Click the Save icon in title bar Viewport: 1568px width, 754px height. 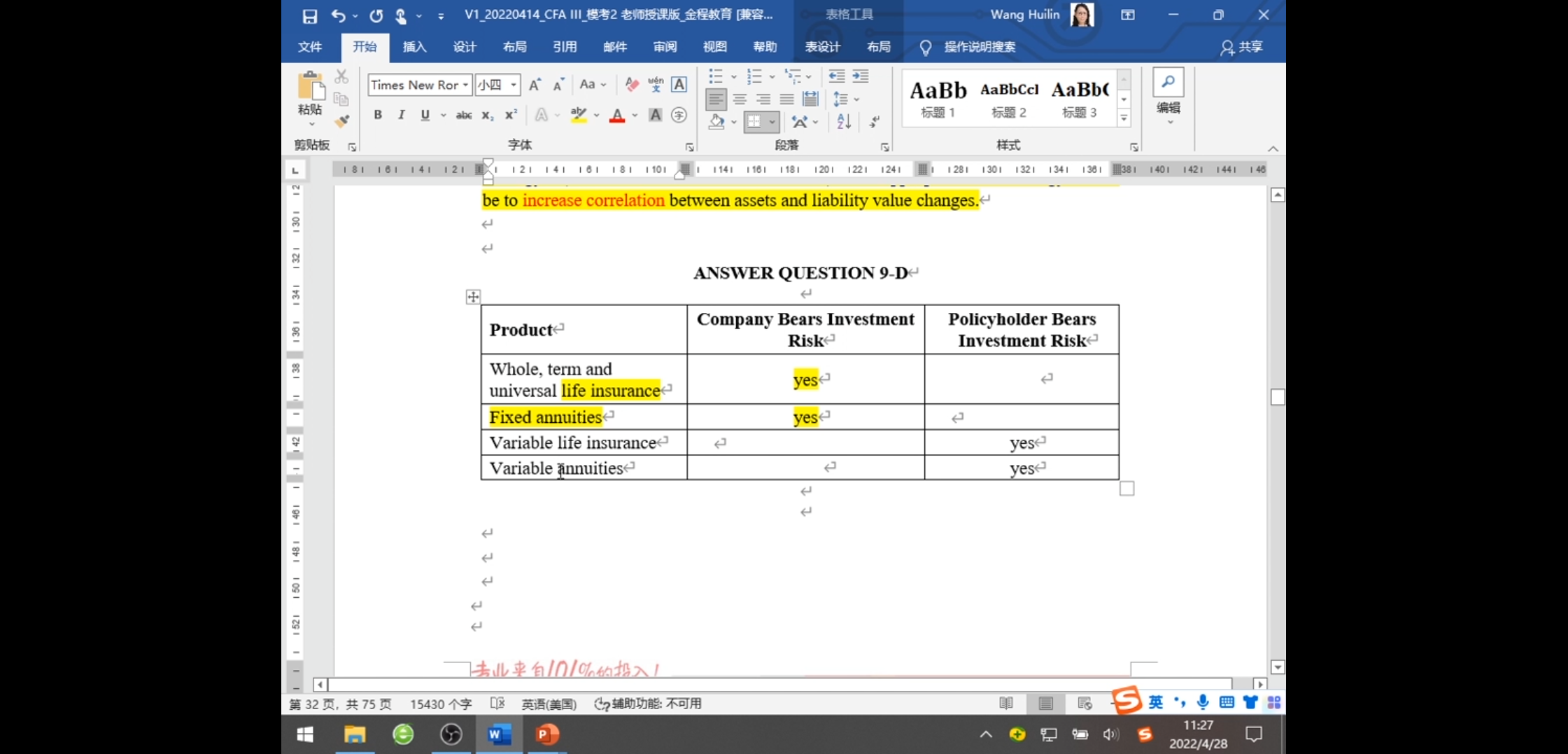pyautogui.click(x=309, y=15)
